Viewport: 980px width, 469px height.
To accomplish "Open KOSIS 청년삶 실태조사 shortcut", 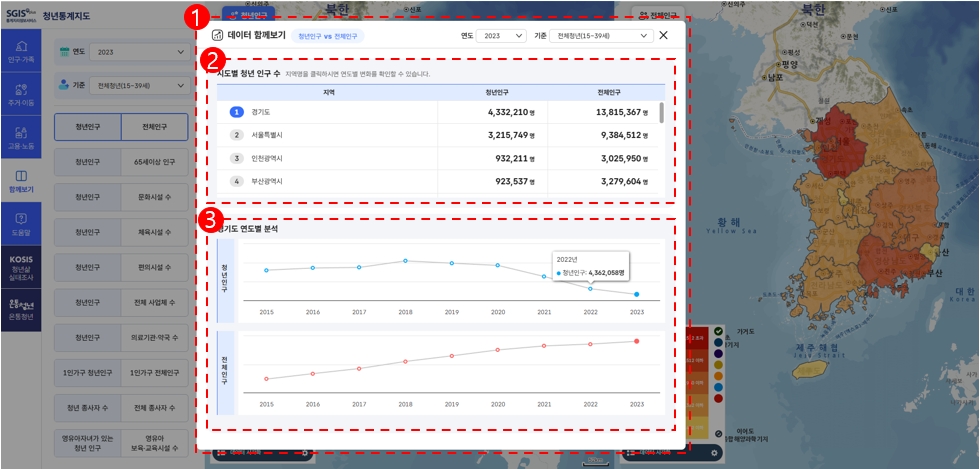I will click(21, 265).
